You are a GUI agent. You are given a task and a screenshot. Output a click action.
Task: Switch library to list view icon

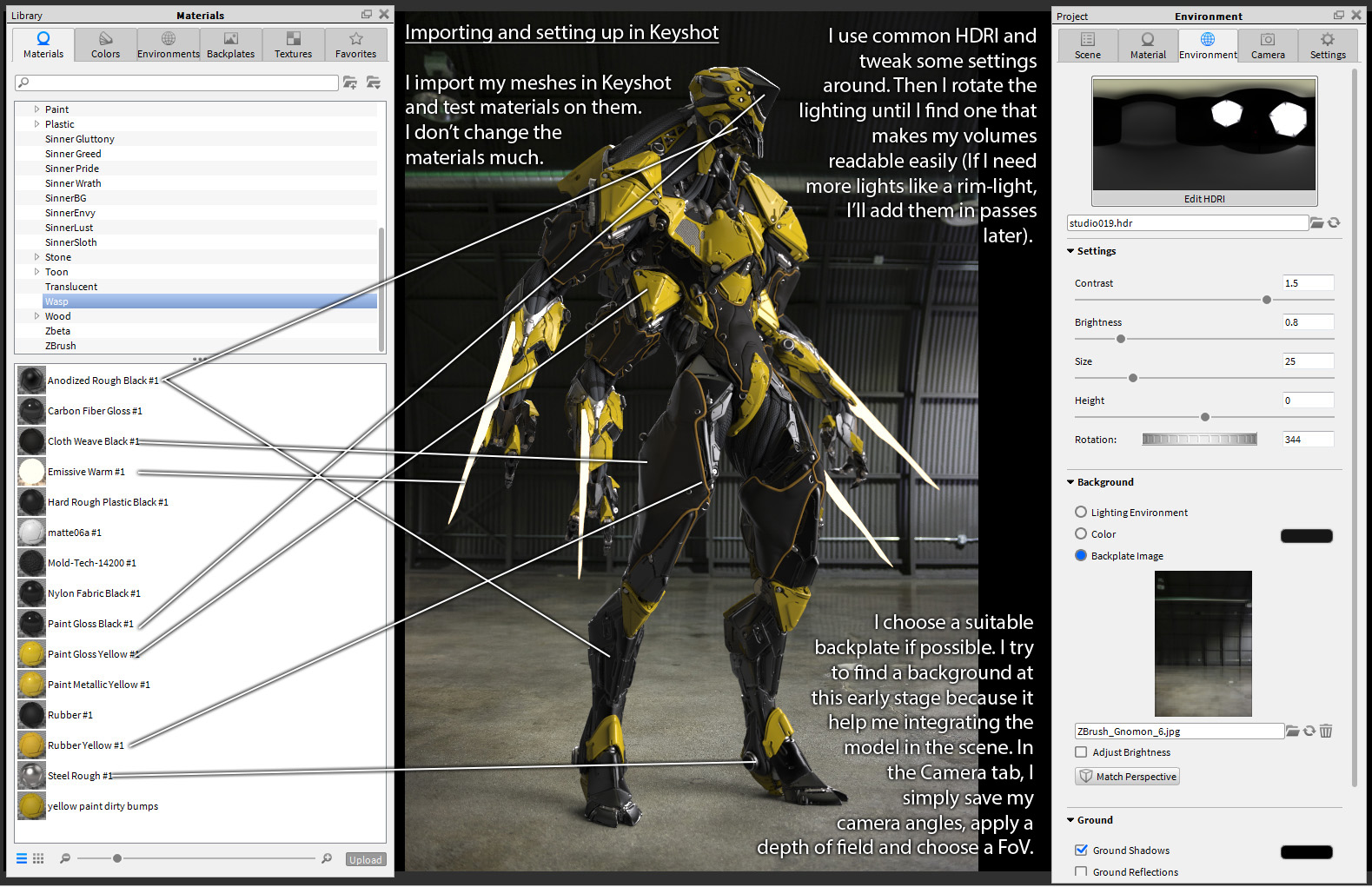tap(22, 858)
